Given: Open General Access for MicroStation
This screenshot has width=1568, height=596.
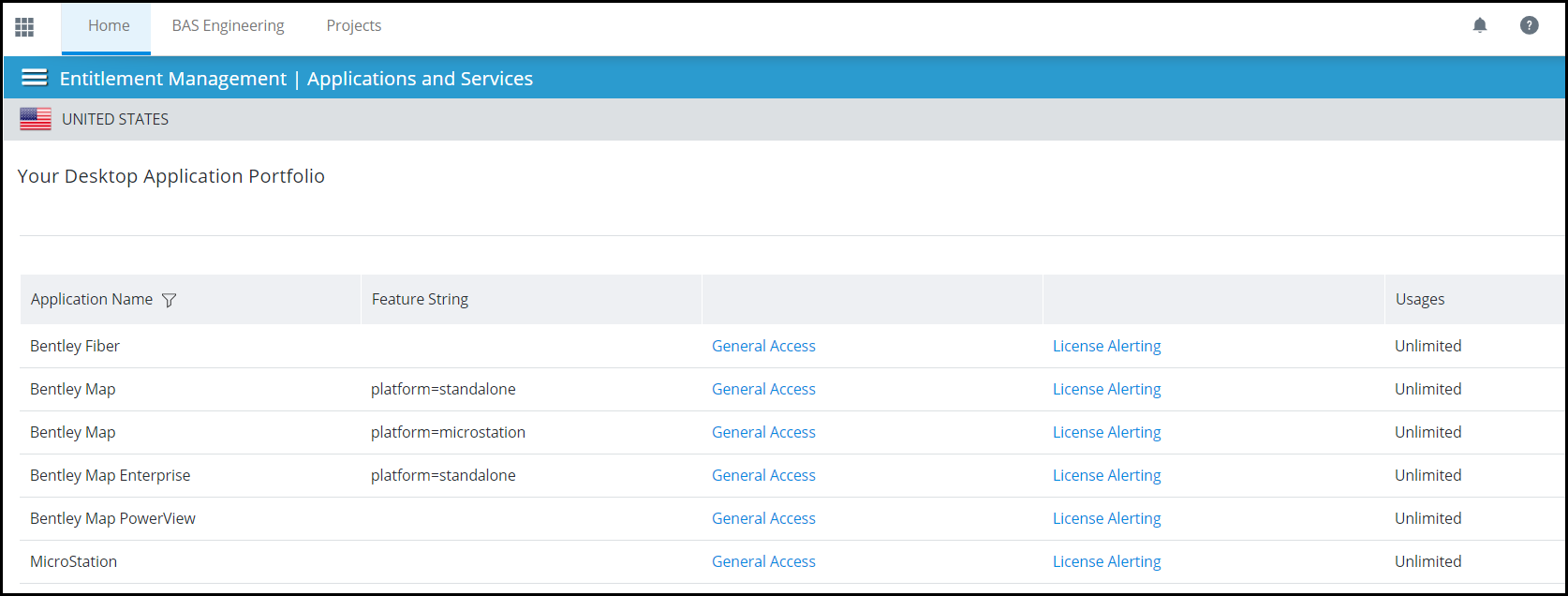Looking at the screenshot, I should pyautogui.click(x=763, y=561).
